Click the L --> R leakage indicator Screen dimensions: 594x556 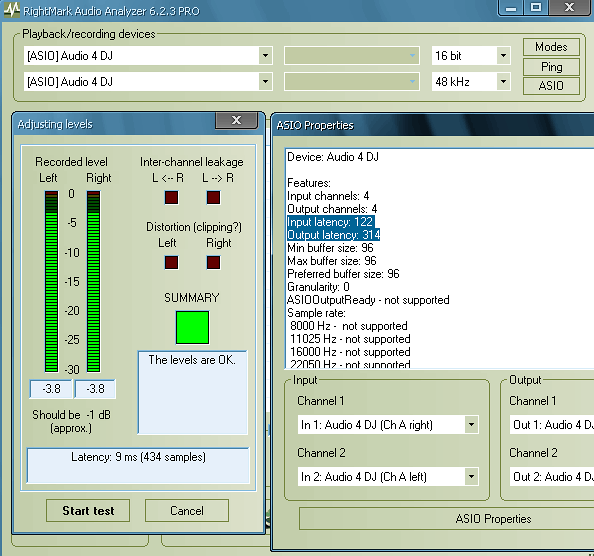click(x=214, y=197)
